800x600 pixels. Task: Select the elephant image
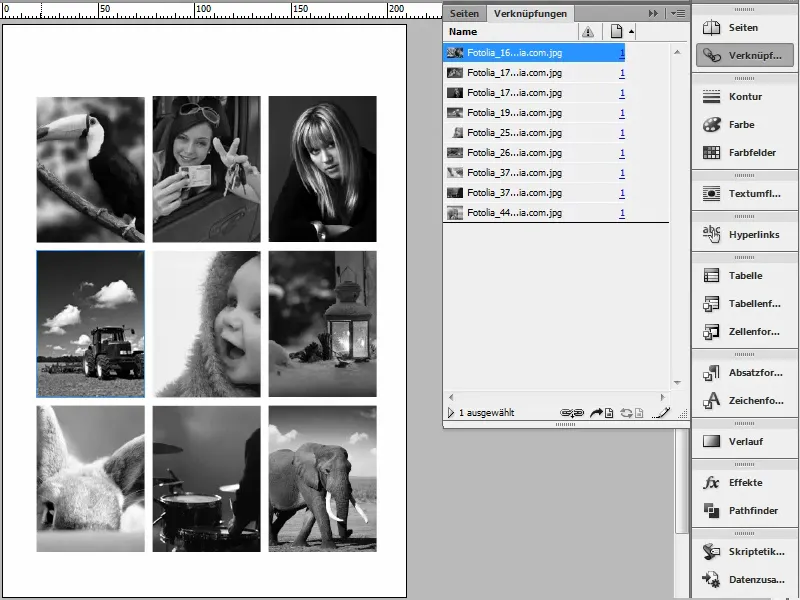[x=322, y=479]
